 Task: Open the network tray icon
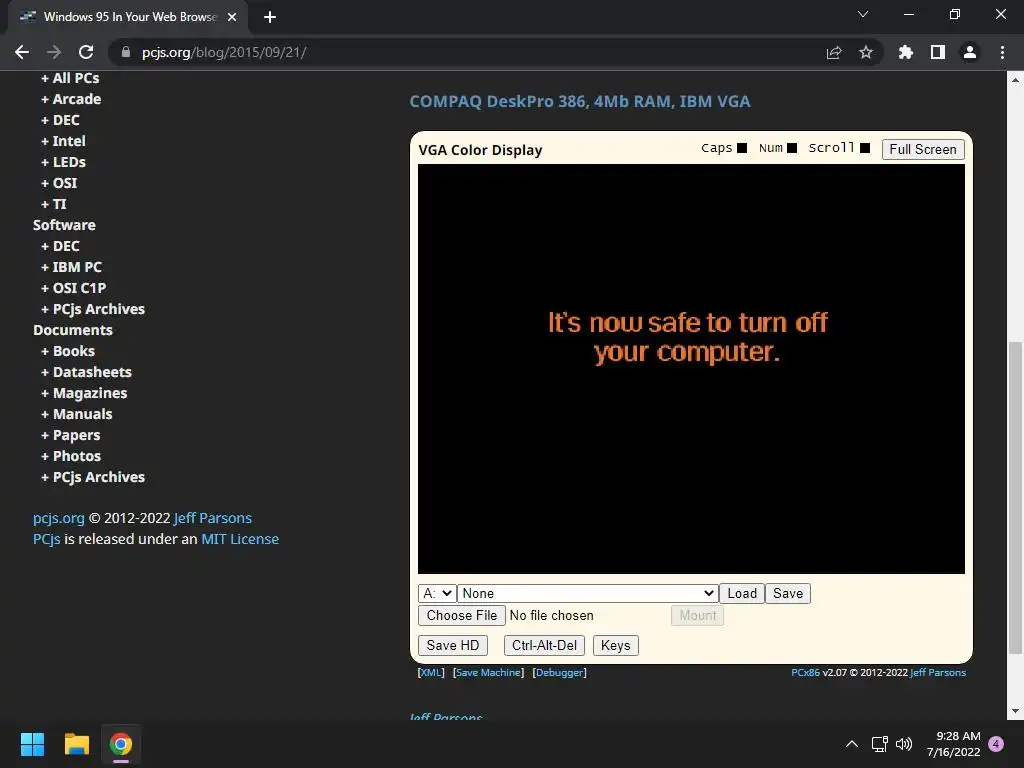[880, 744]
